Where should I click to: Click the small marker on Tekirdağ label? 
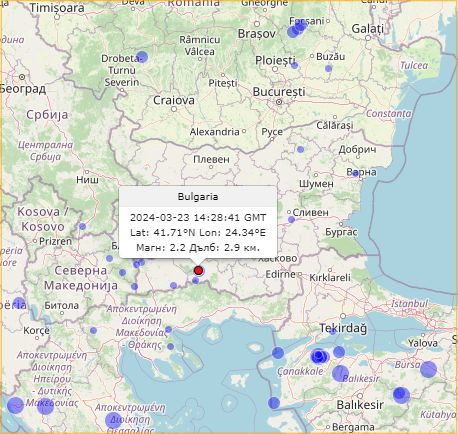coord(332,331)
